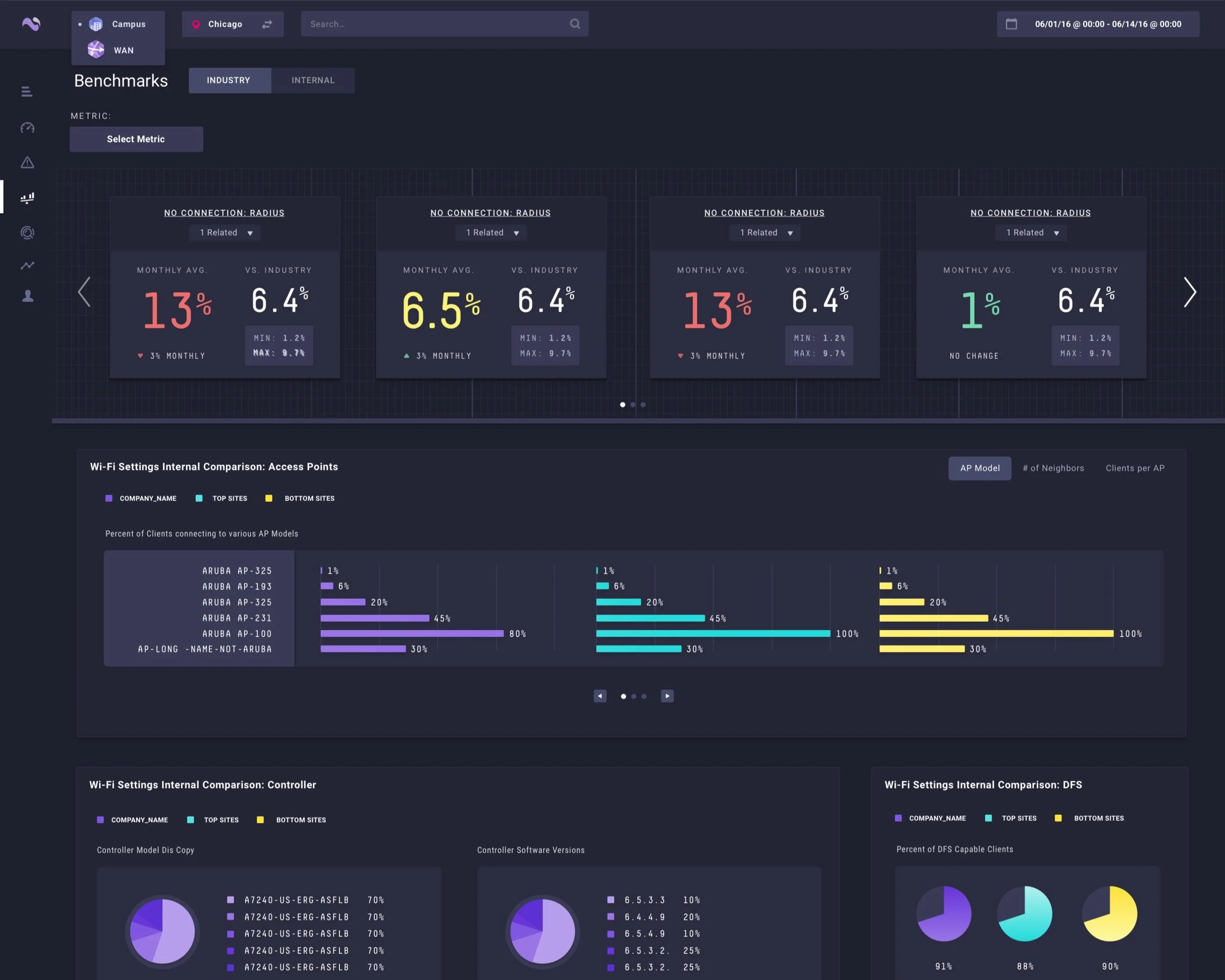Open the speedometer dashboard icon
The width and height of the screenshot is (1225, 980).
tap(27, 128)
